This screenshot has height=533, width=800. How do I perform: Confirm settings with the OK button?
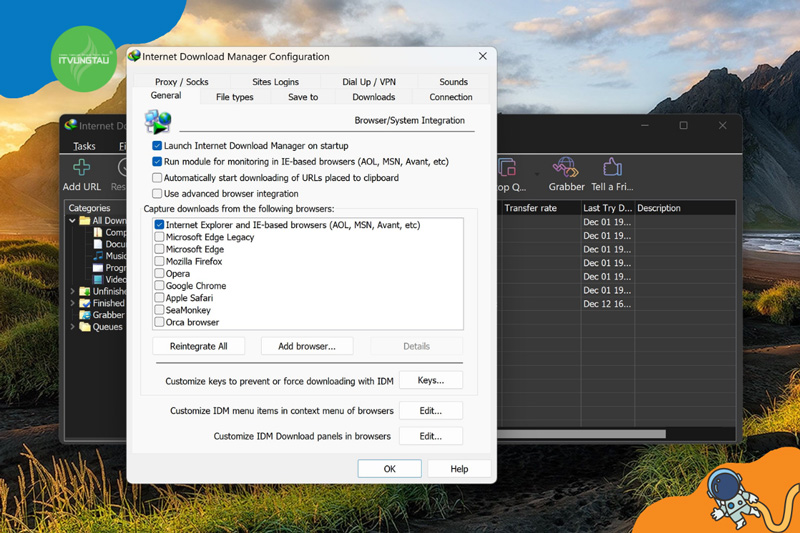point(389,469)
